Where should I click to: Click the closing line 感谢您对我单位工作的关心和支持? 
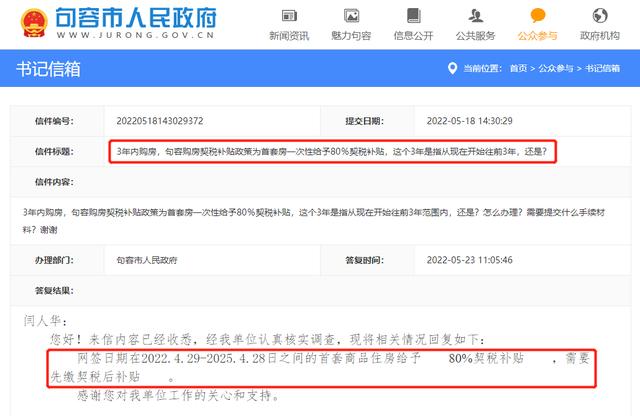click(x=178, y=395)
